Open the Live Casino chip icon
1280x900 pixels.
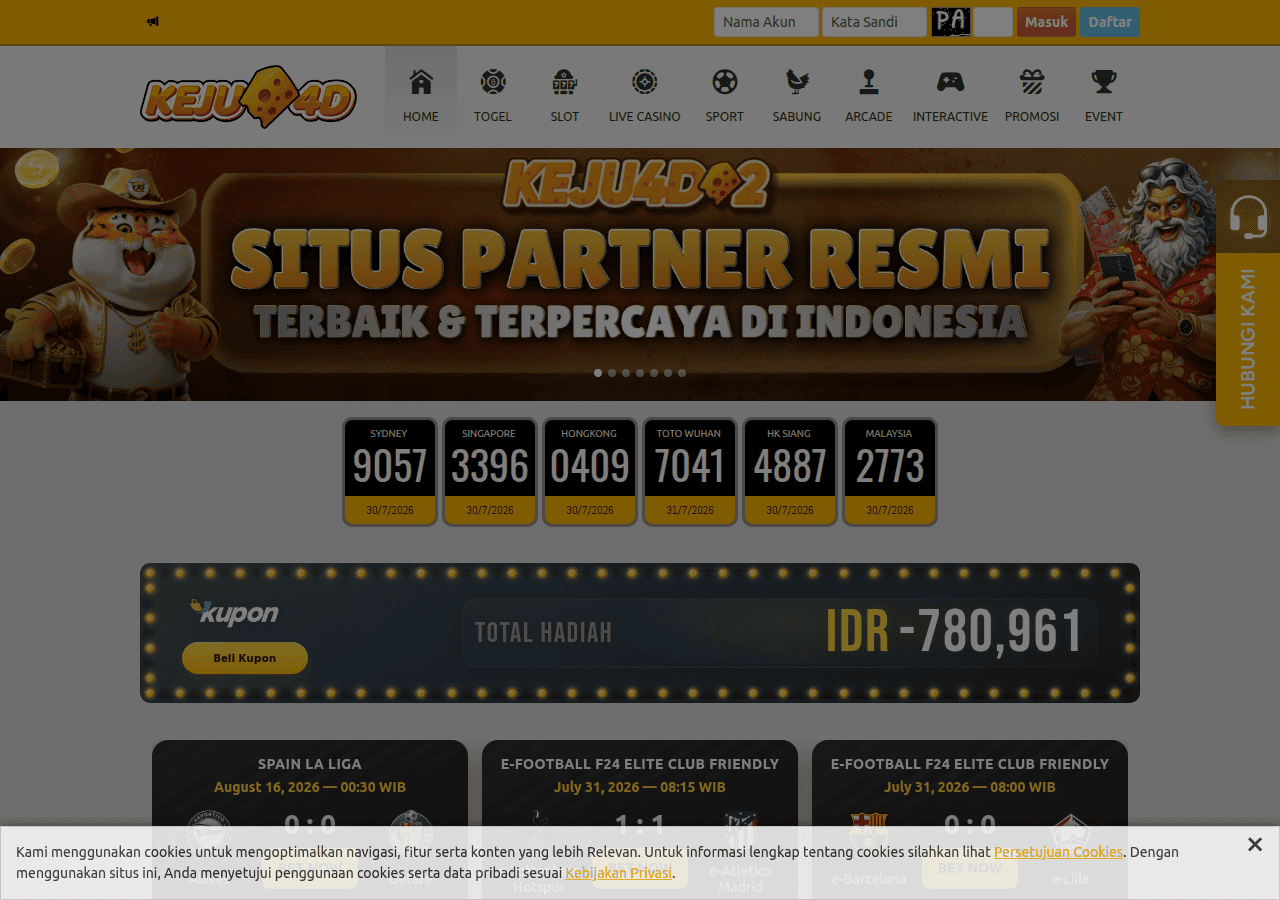coord(645,82)
